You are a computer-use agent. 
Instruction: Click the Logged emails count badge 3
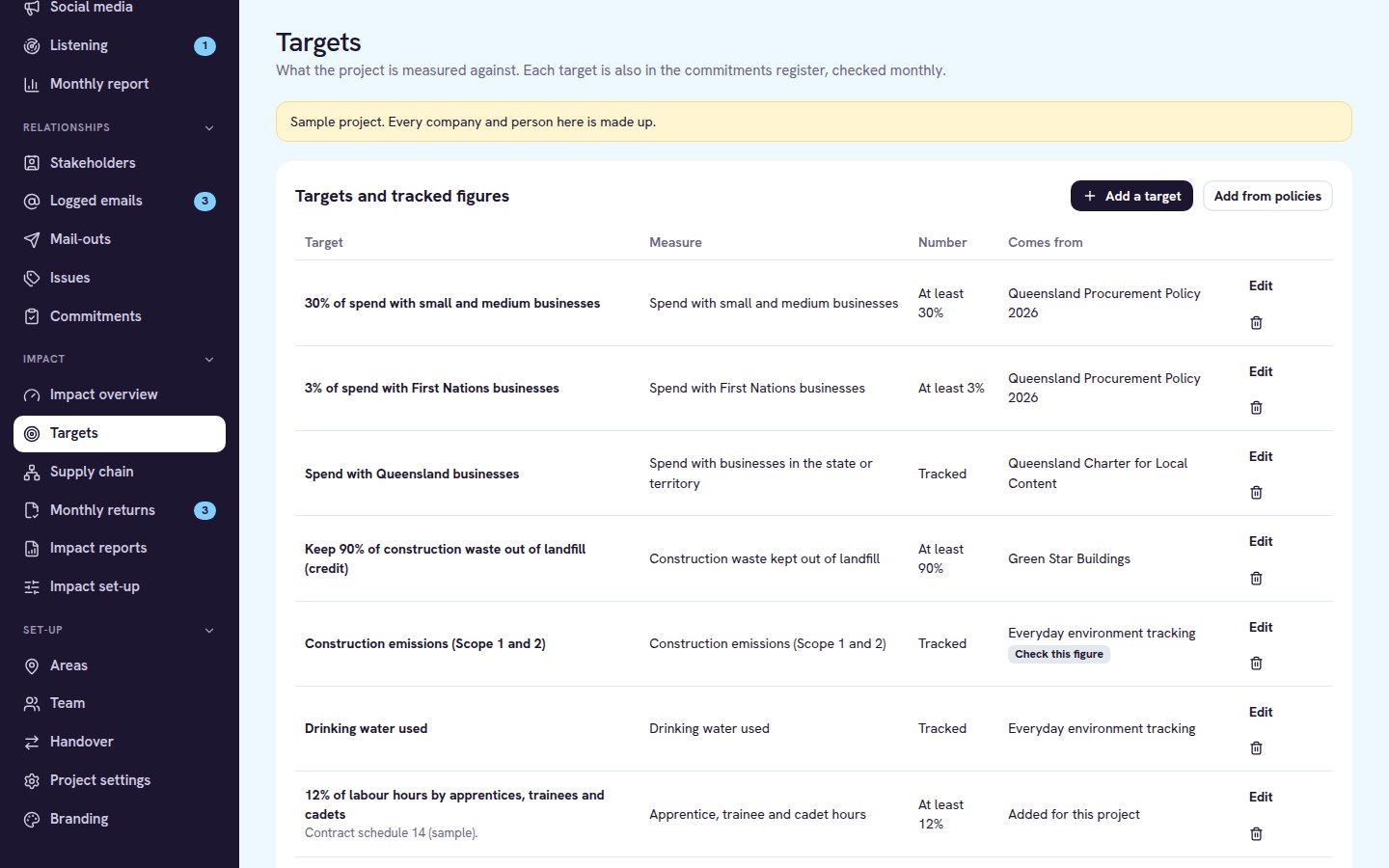coord(204,201)
